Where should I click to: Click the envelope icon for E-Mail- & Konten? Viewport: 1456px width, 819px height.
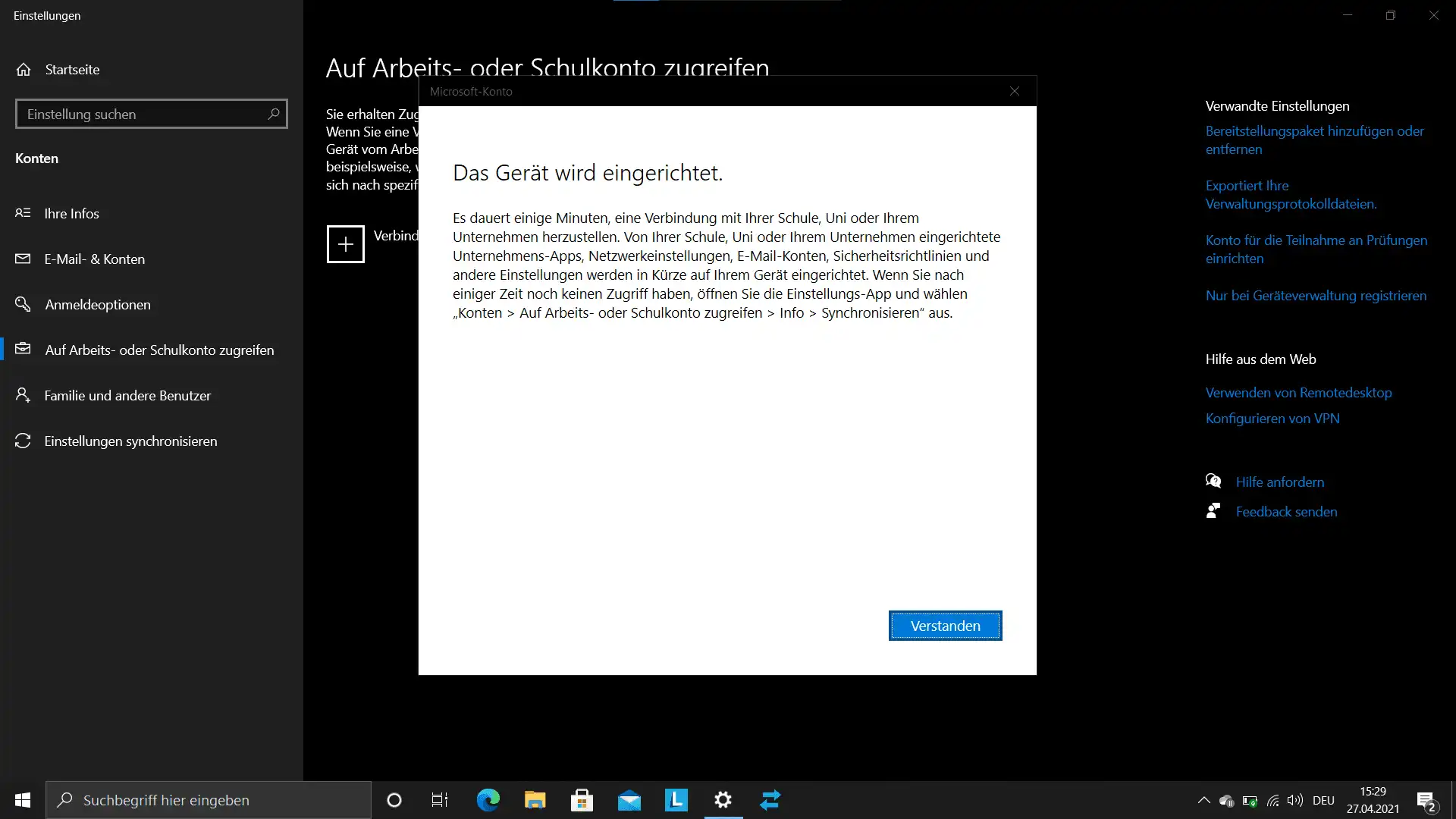click(x=23, y=259)
